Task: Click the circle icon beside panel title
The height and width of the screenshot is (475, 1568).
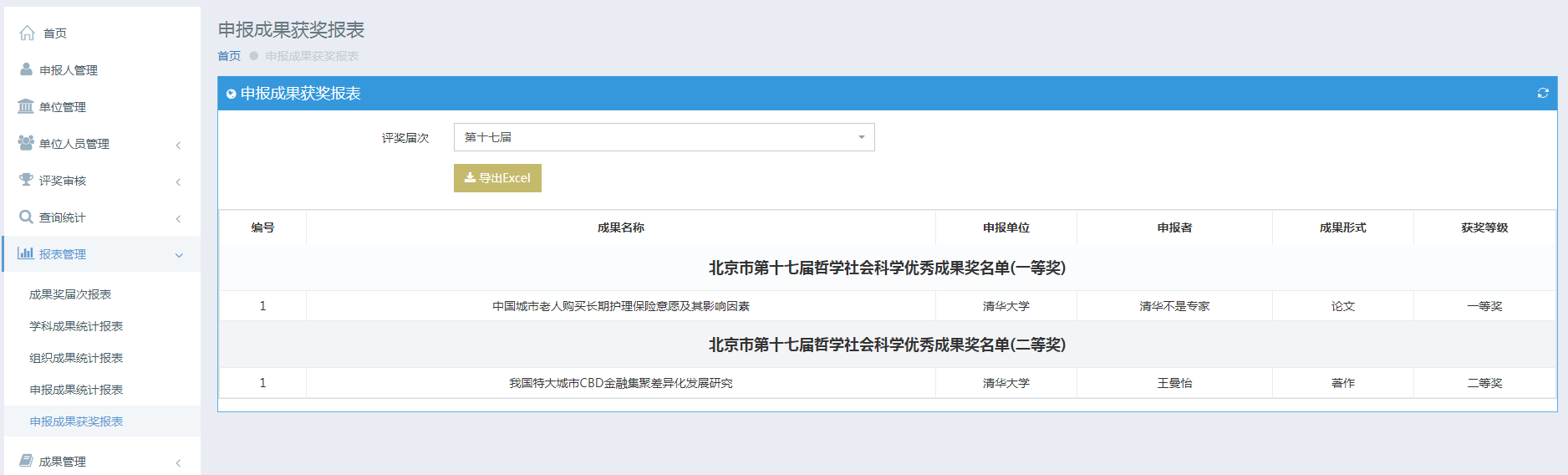Action: (x=231, y=94)
